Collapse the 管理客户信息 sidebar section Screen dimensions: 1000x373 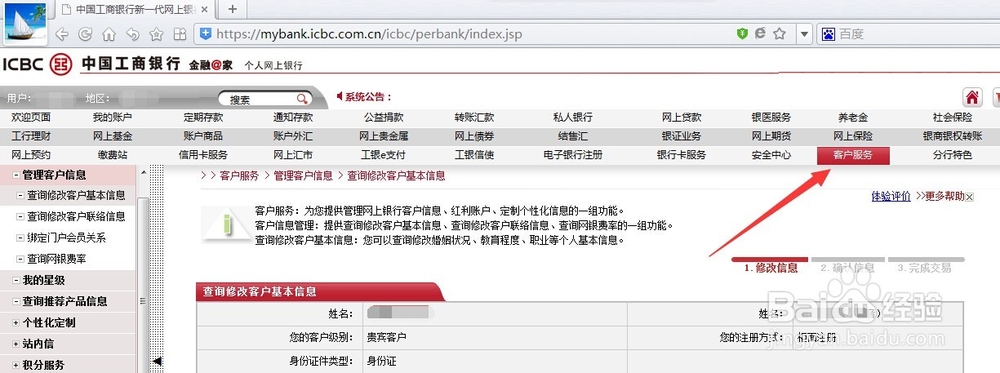(17, 175)
